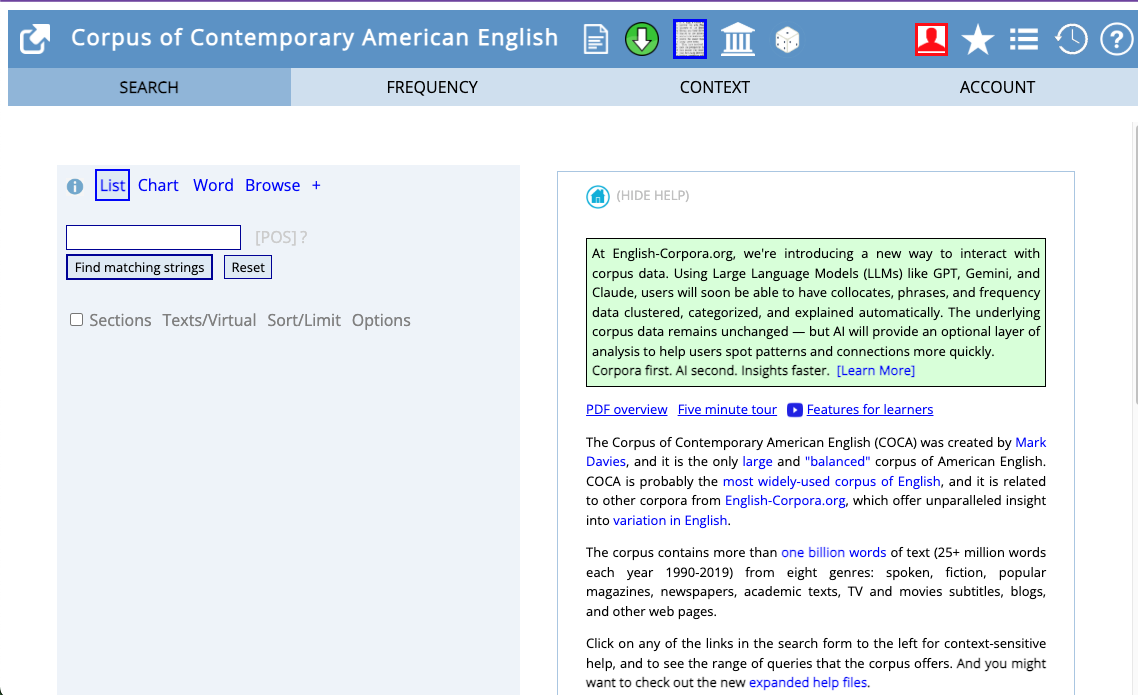Click the search word input field
The height and width of the screenshot is (695, 1138).
(x=153, y=237)
